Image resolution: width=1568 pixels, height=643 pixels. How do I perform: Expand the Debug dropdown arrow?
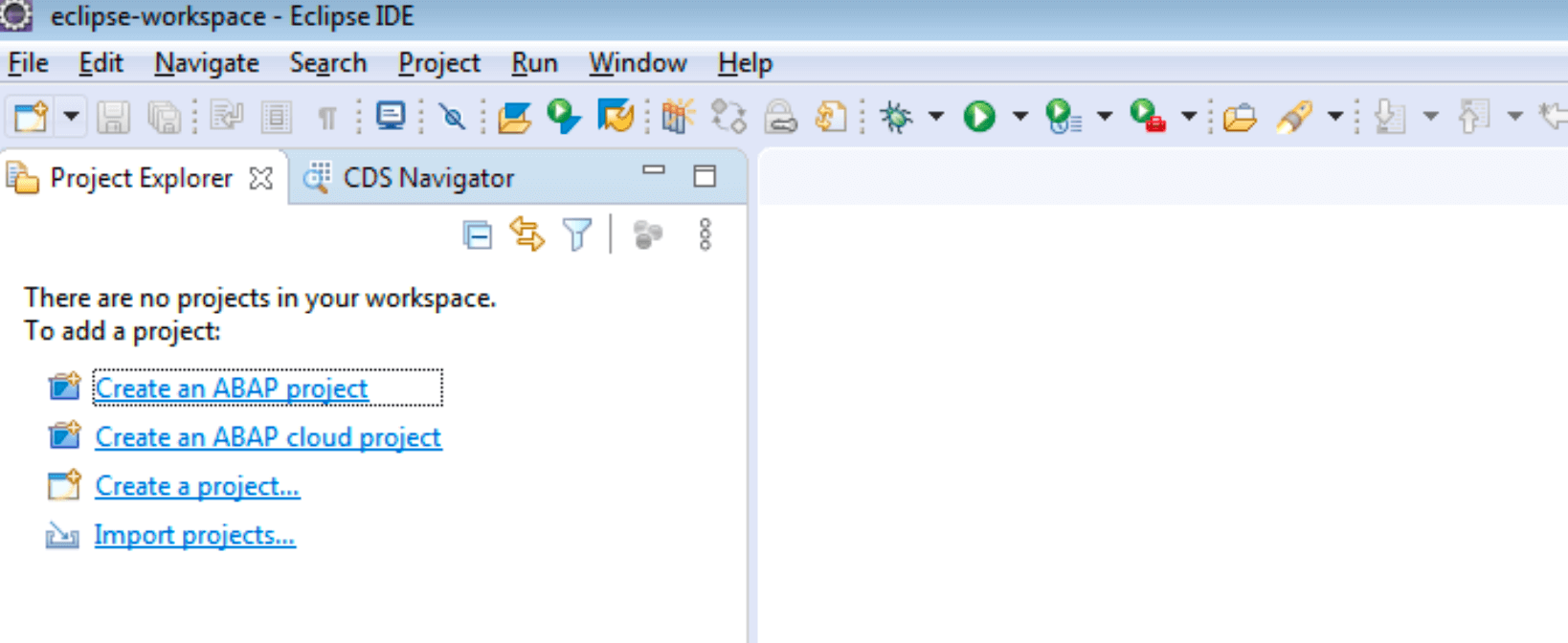(x=936, y=117)
